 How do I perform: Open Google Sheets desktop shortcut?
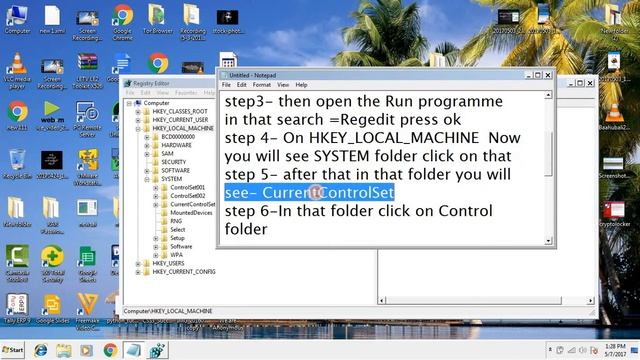87,264
